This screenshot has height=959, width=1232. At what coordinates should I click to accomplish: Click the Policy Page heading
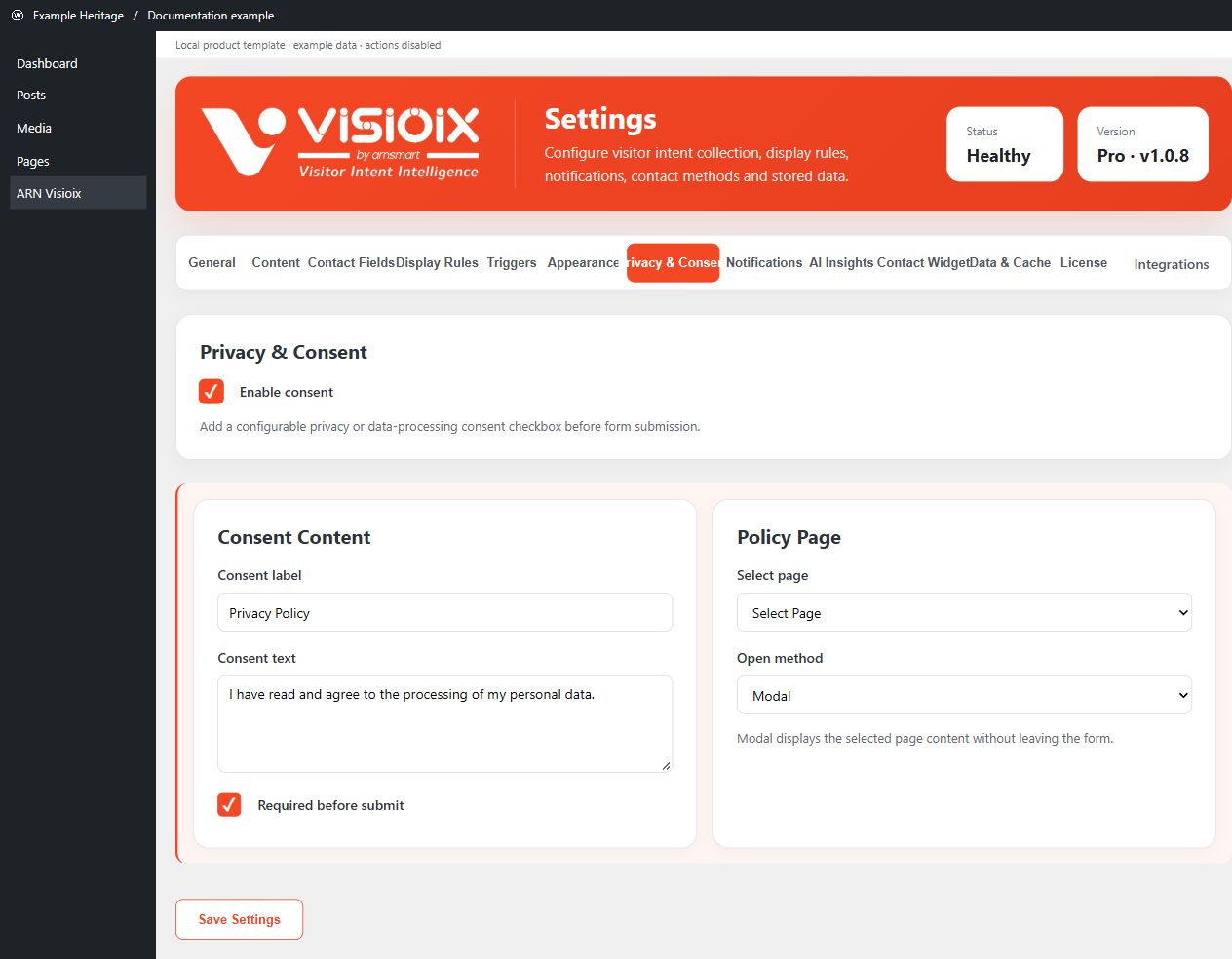tap(789, 537)
